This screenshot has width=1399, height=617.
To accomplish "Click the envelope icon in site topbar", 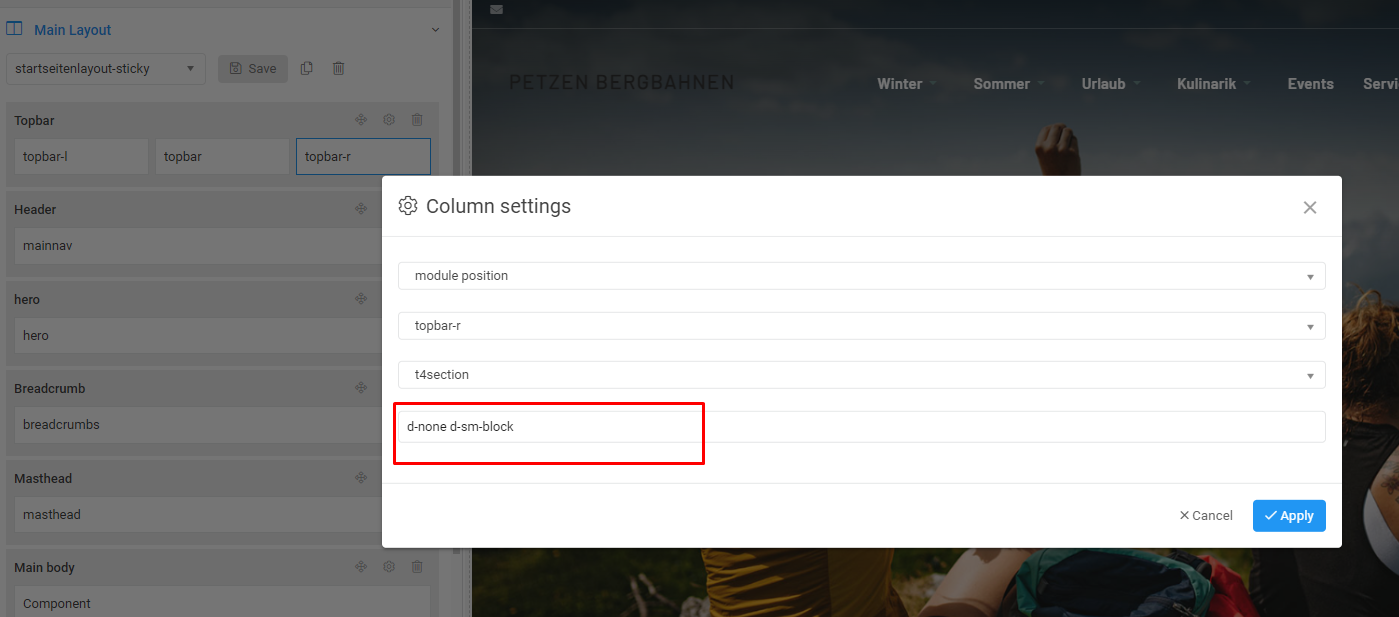I will click(x=497, y=10).
